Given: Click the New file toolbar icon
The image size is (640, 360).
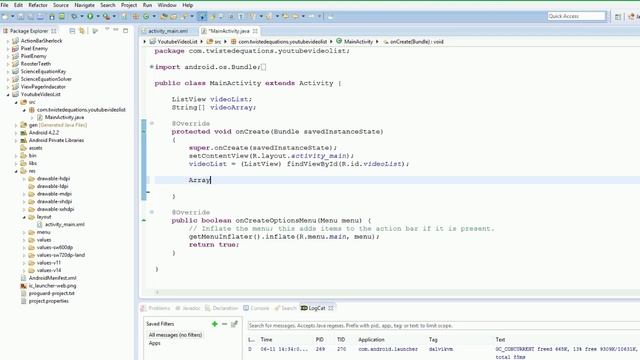Looking at the screenshot, I should (x=5, y=16).
